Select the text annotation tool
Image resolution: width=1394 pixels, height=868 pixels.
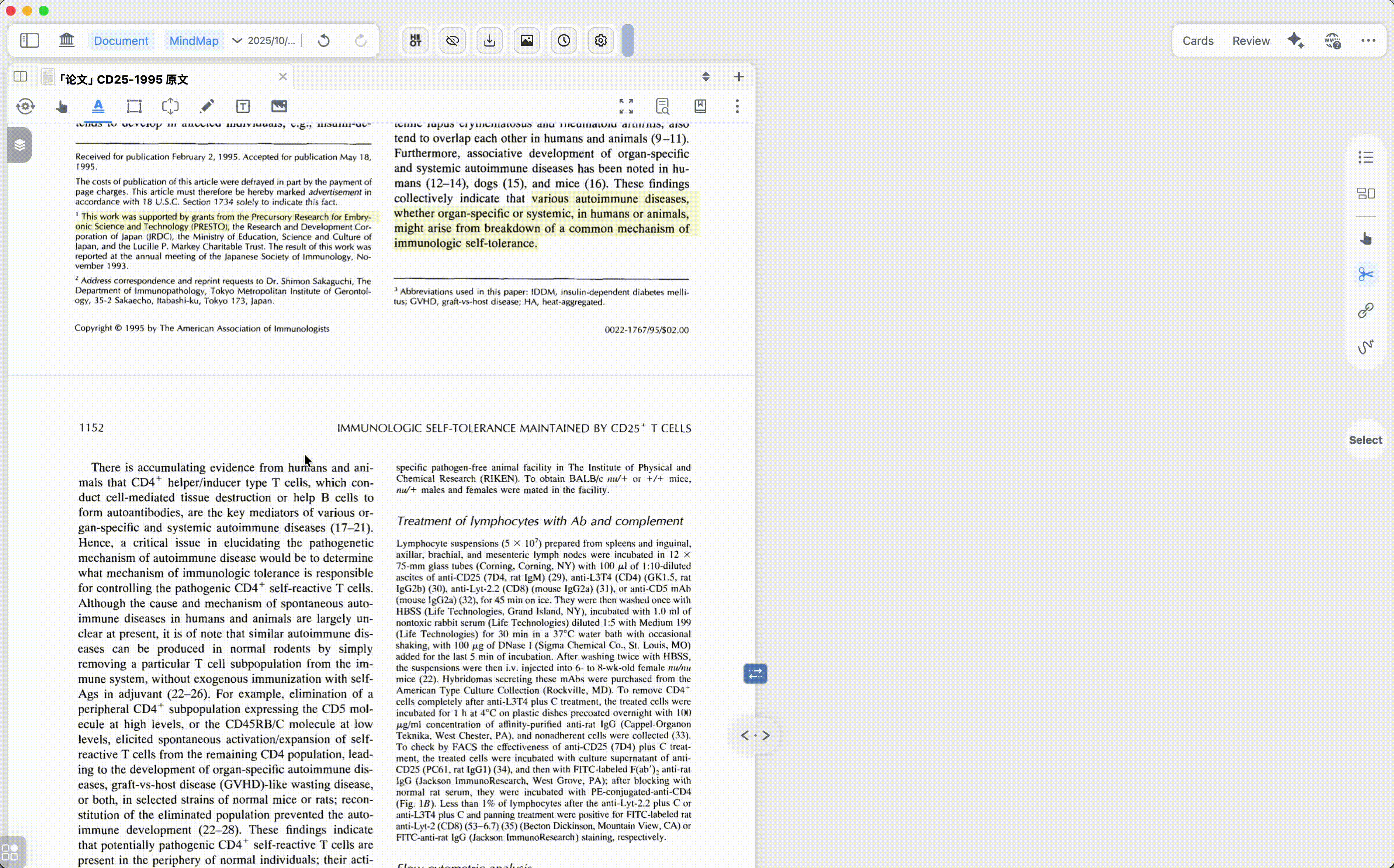click(x=243, y=106)
